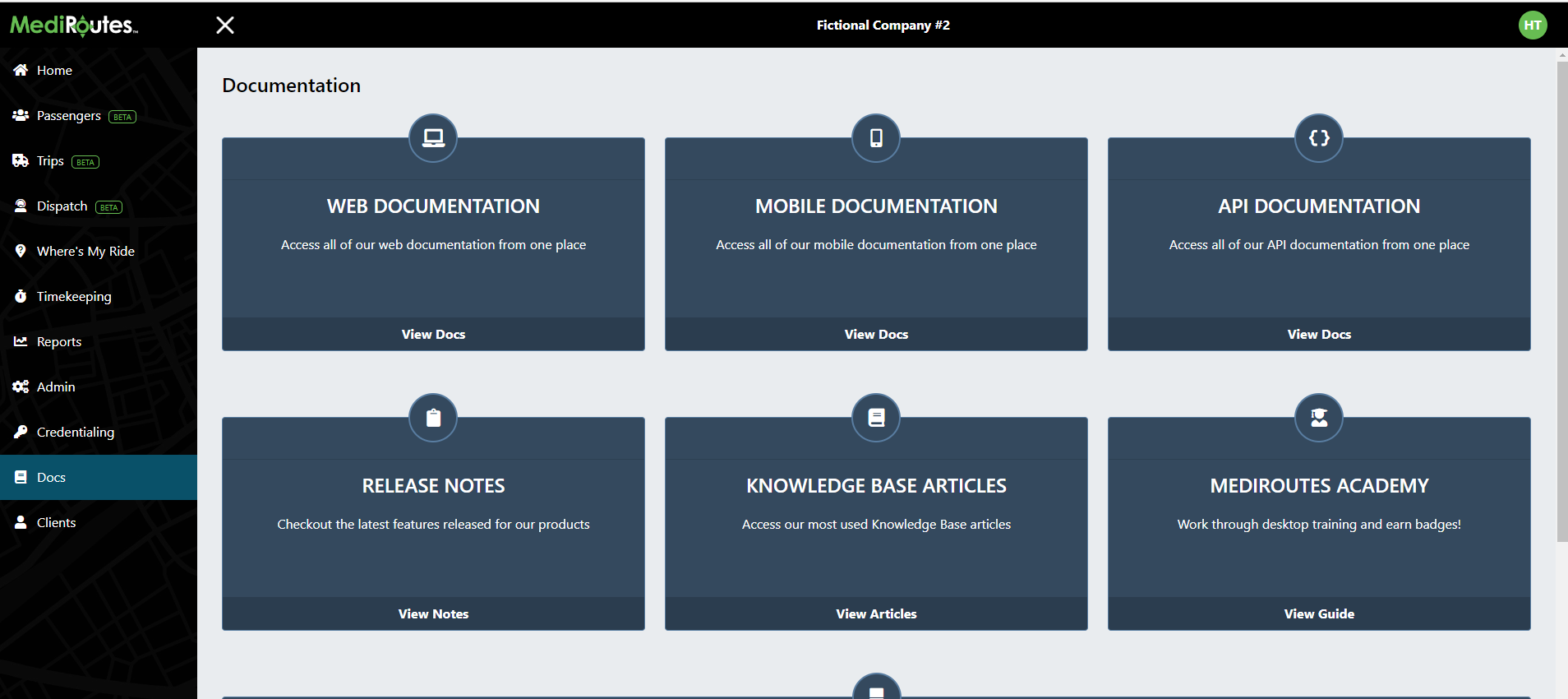The height and width of the screenshot is (699, 1568).
Task: Click the MediRoutes logo
Action: pos(74,25)
